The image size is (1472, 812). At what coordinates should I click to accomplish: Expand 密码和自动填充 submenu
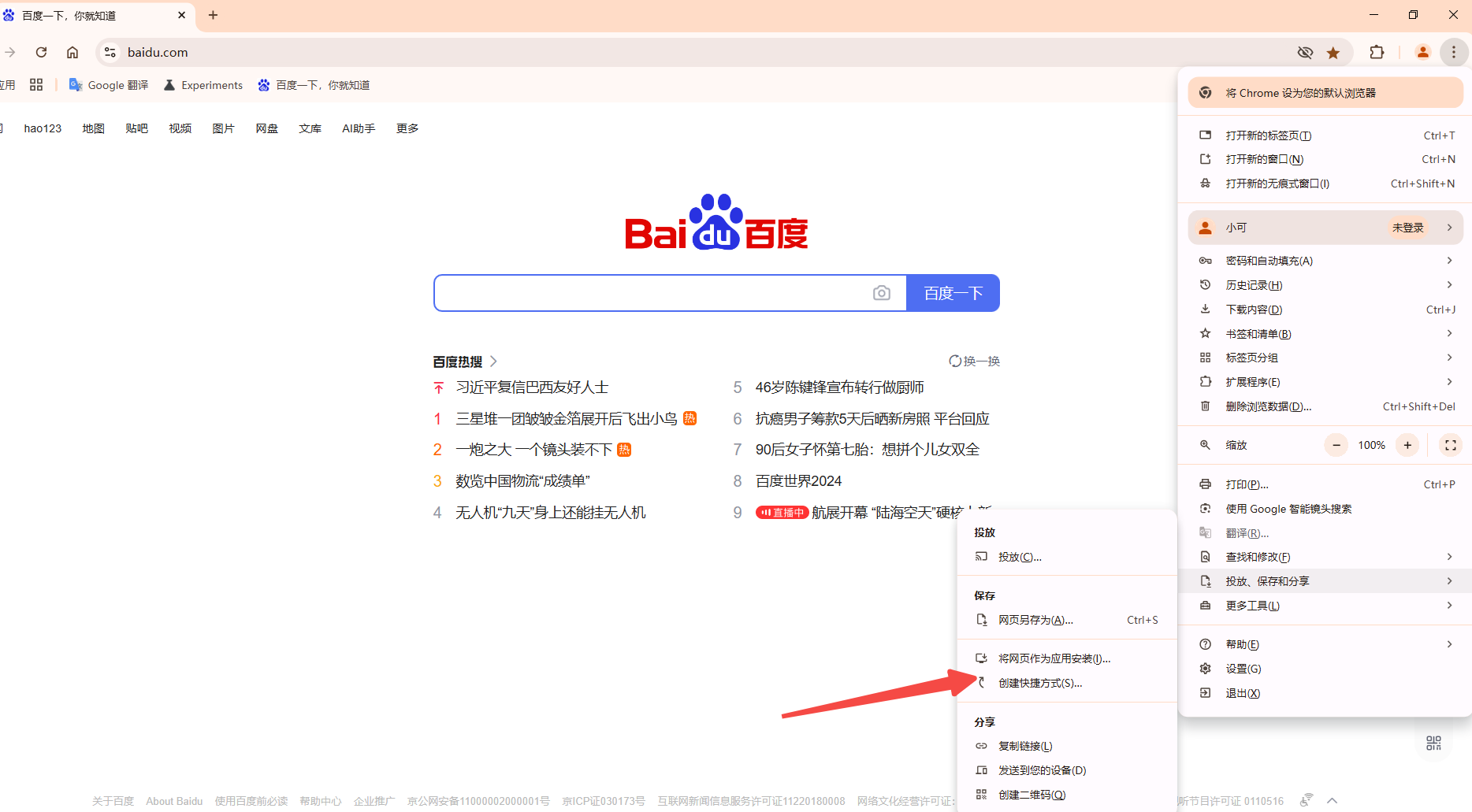[1325, 261]
